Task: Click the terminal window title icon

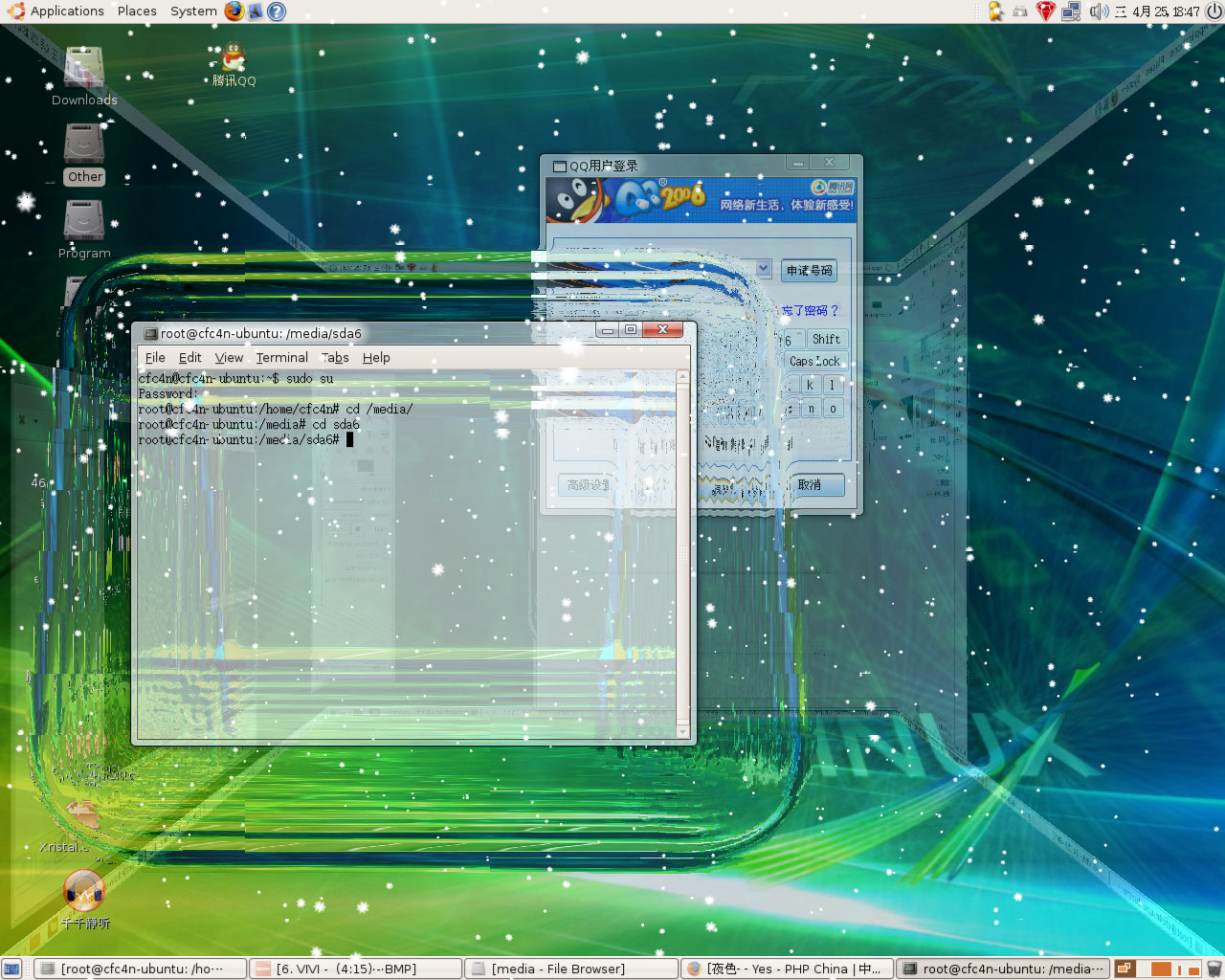Action: pyautogui.click(x=150, y=334)
